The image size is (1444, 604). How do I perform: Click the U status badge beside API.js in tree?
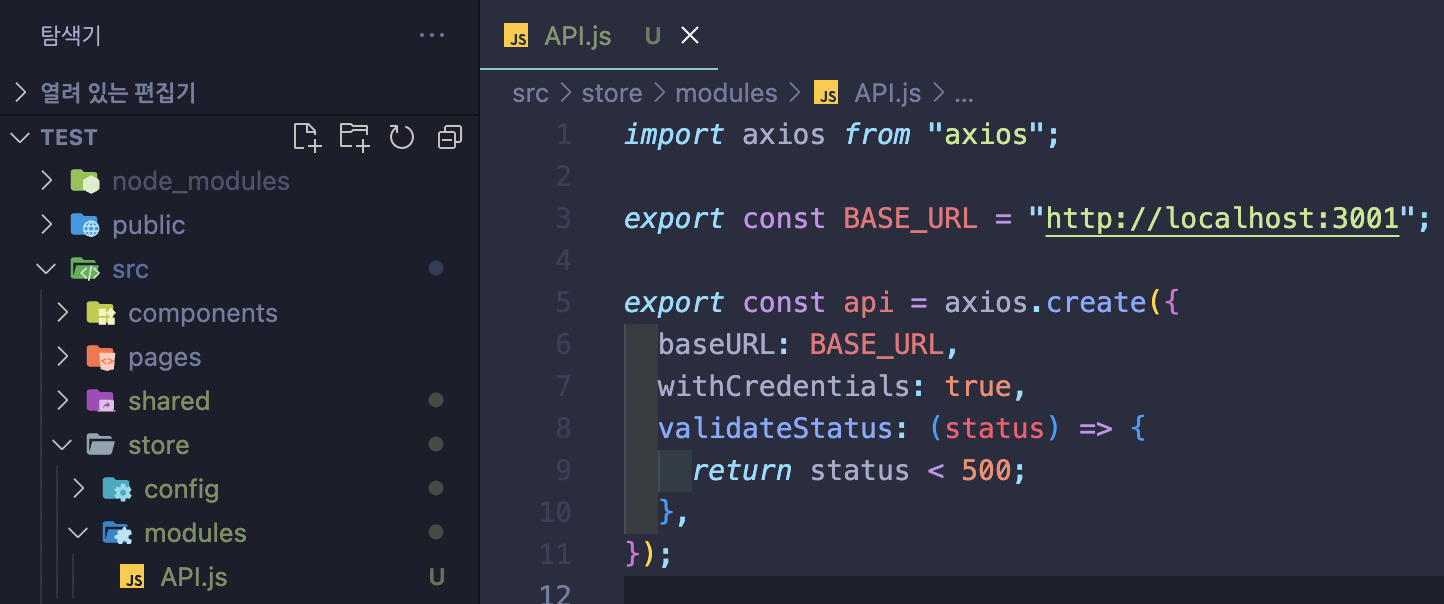(x=436, y=577)
